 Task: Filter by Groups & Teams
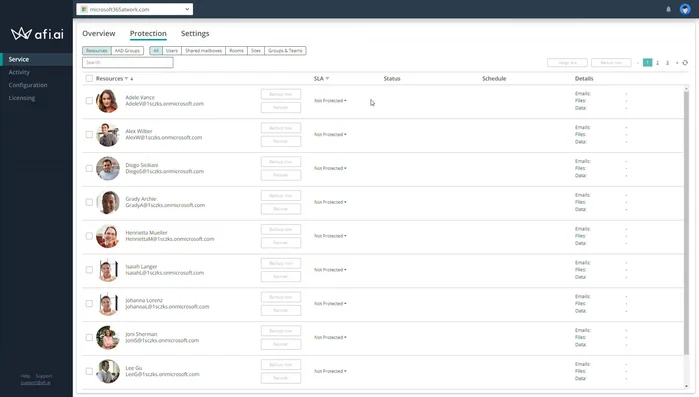(285, 51)
